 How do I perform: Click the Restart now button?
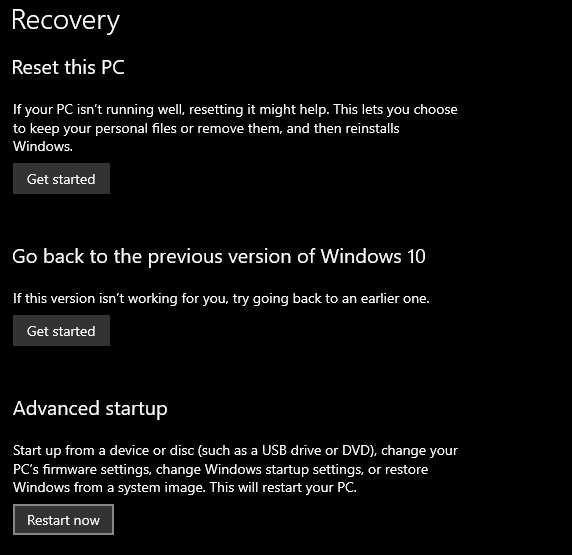pos(63,520)
